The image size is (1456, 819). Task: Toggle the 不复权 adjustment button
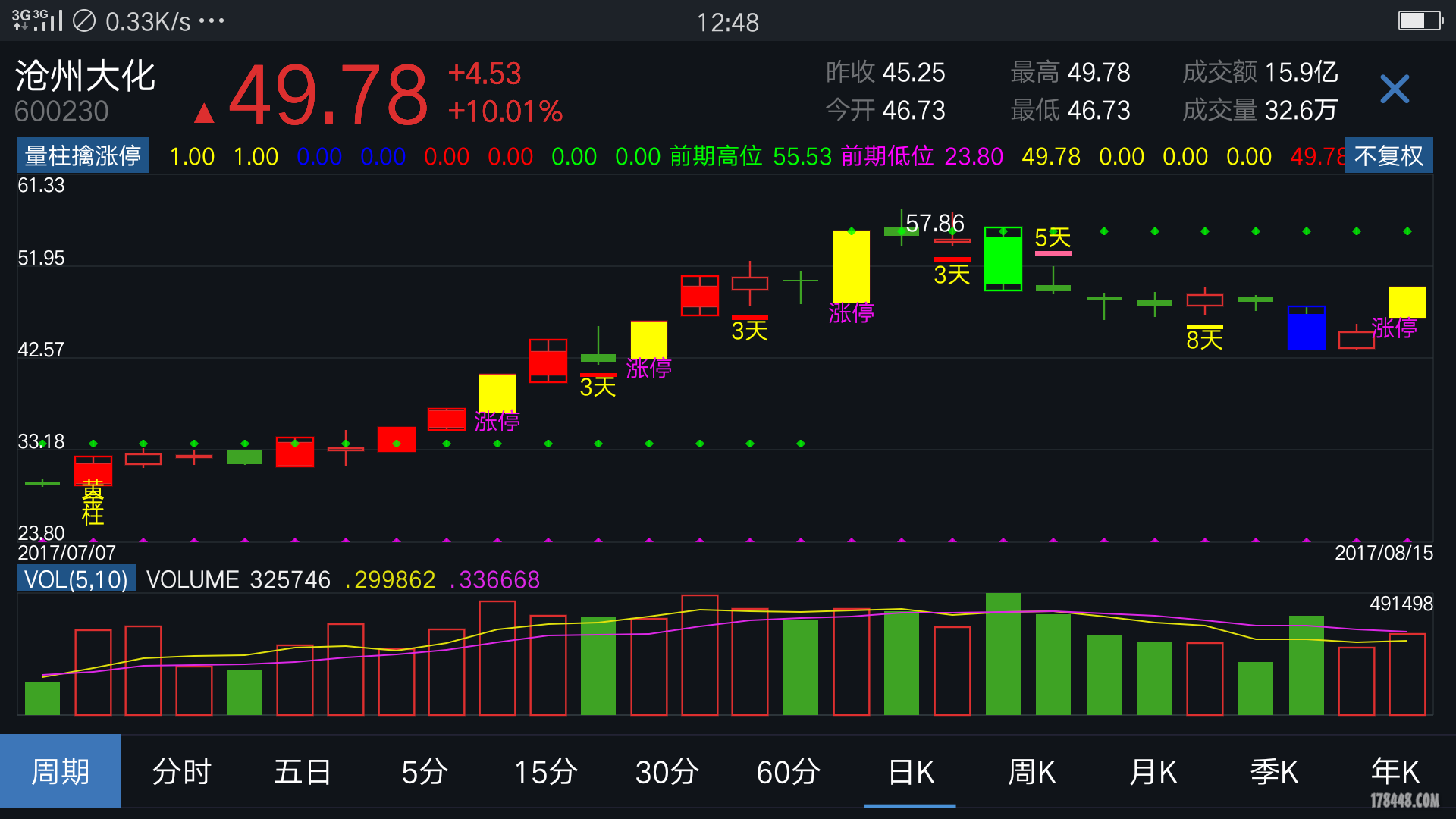pos(1389,155)
